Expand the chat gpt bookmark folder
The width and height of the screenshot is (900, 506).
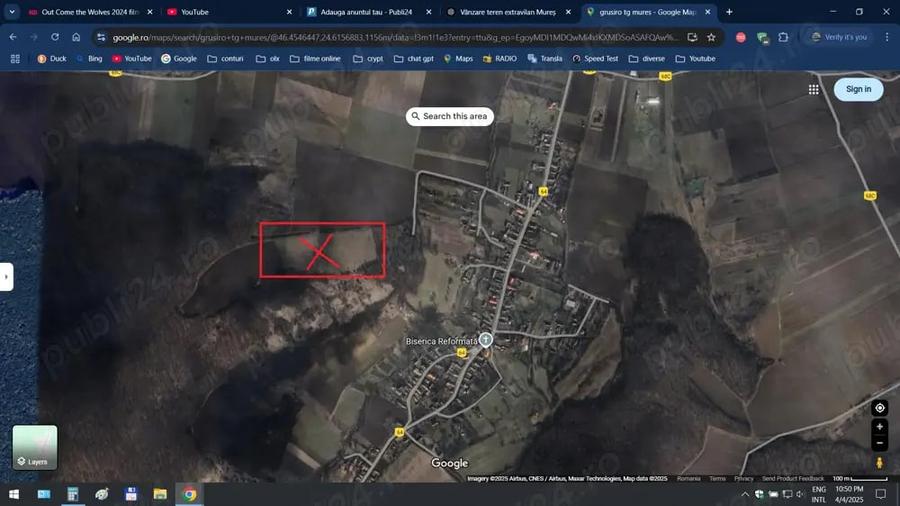point(414,59)
